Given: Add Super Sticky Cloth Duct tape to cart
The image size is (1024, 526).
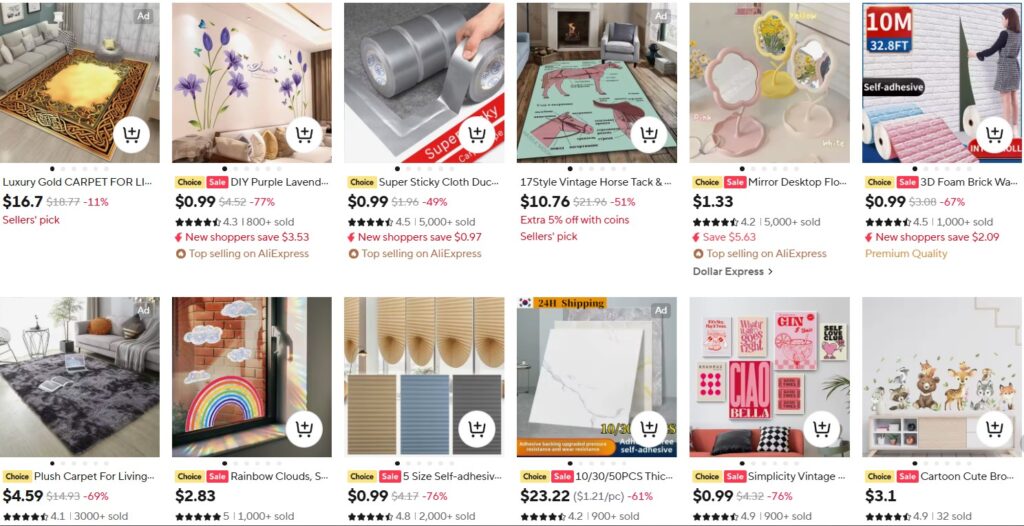Looking at the screenshot, I should (x=476, y=135).
